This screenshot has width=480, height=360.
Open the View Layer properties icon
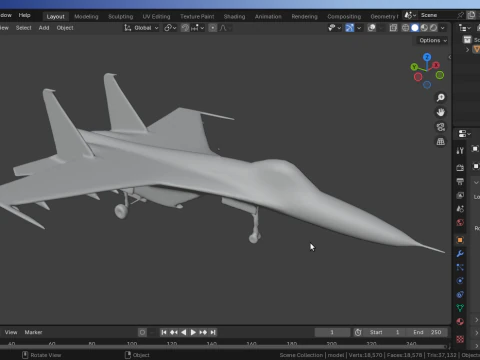coord(460,195)
